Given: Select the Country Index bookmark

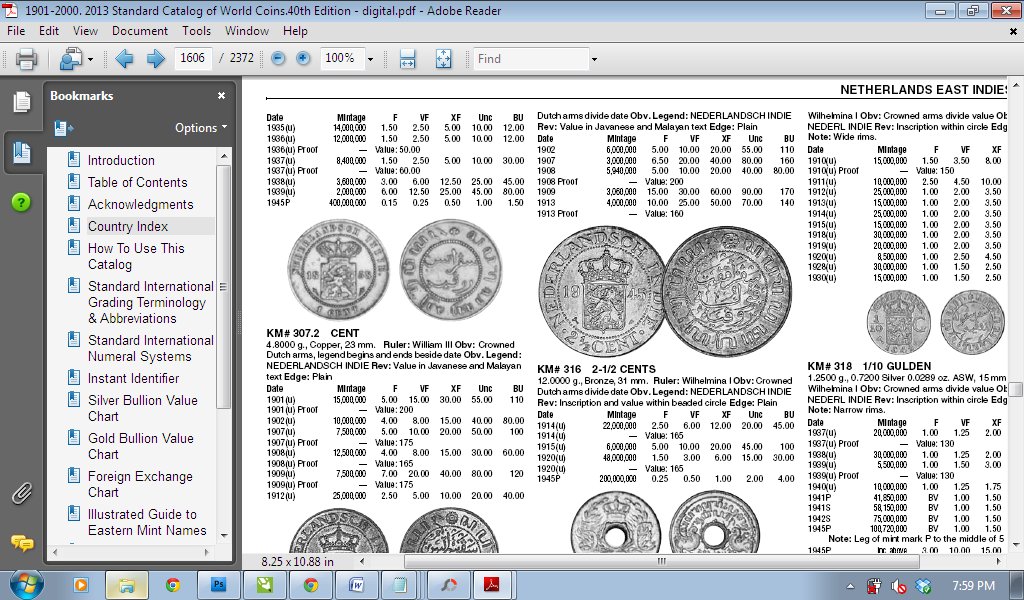Looking at the screenshot, I should (x=128, y=227).
